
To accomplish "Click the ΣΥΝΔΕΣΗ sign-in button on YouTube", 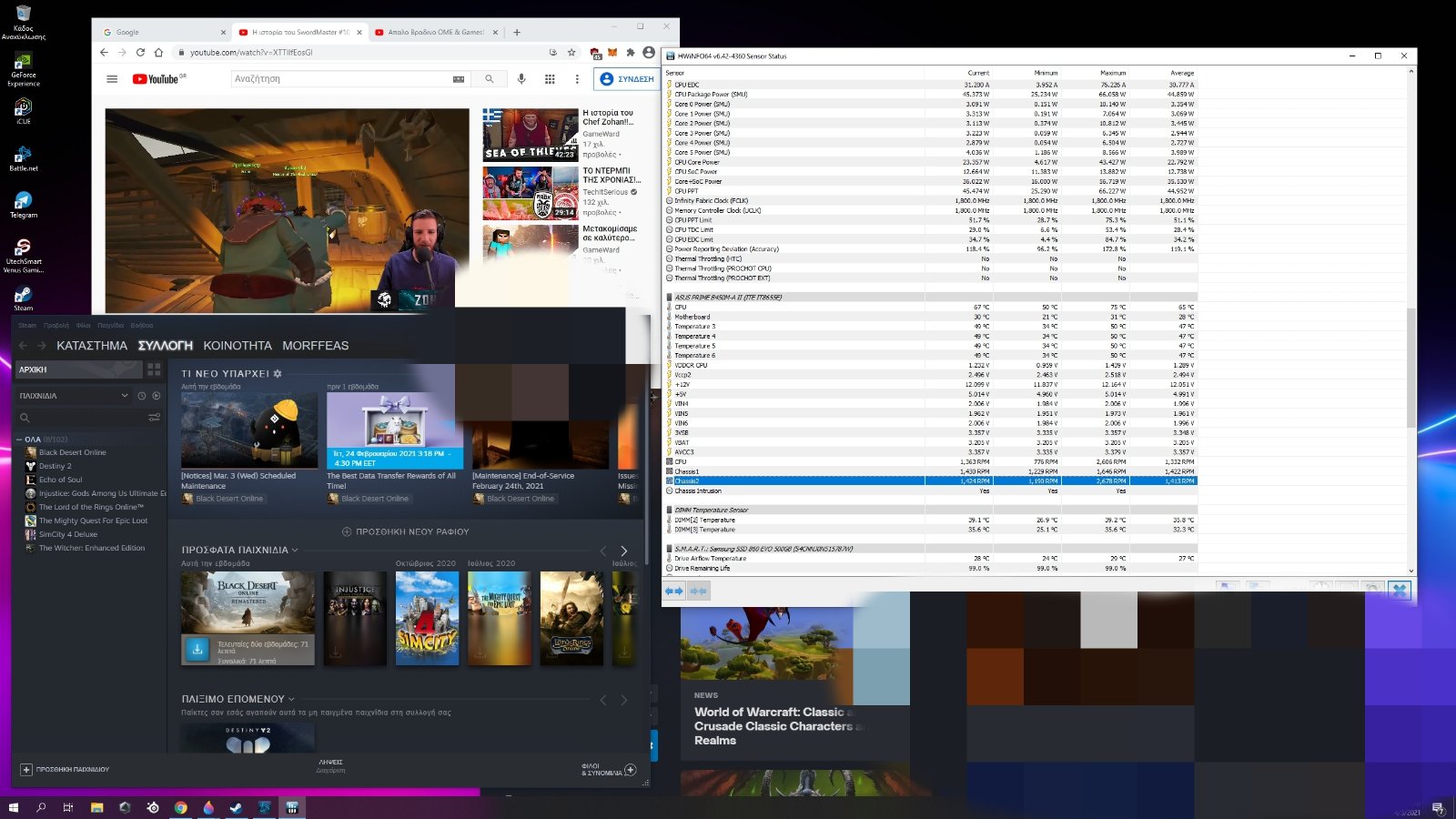I will pyautogui.click(x=628, y=79).
